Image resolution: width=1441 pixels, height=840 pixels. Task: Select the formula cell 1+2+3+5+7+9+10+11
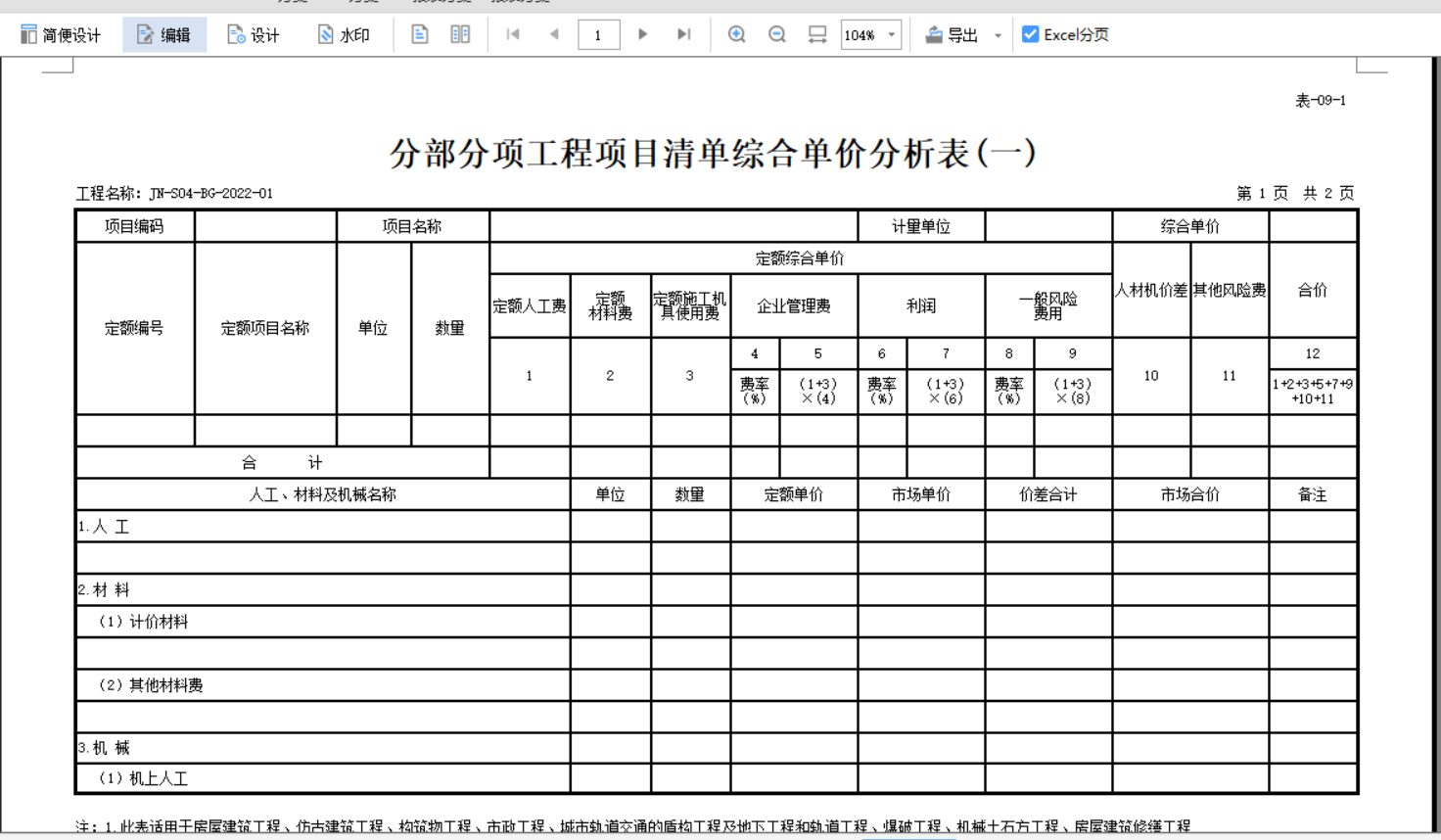coord(1313,391)
